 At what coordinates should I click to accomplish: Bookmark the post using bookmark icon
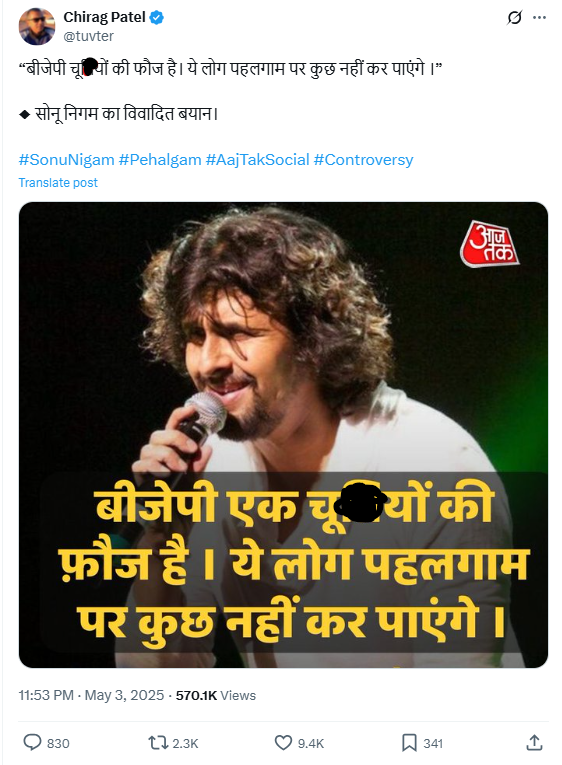[409, 743]
